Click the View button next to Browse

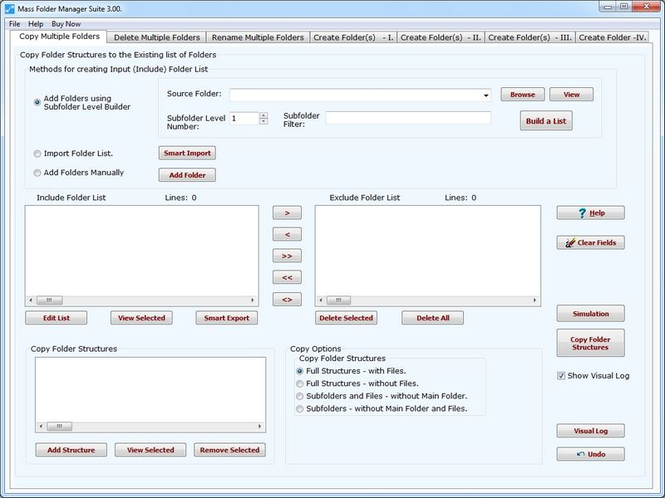tap(571, 94)
